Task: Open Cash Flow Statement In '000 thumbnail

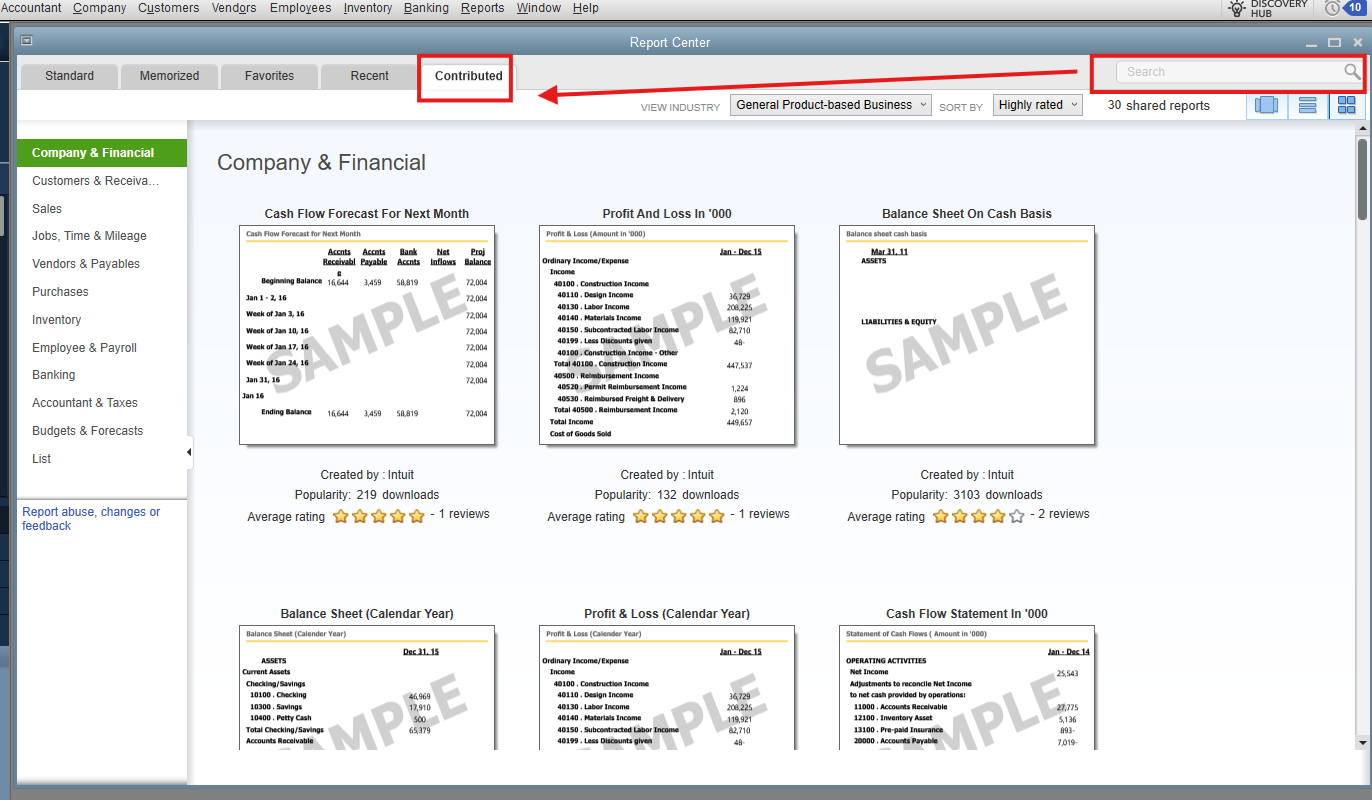Action: [x=967, y=688]
